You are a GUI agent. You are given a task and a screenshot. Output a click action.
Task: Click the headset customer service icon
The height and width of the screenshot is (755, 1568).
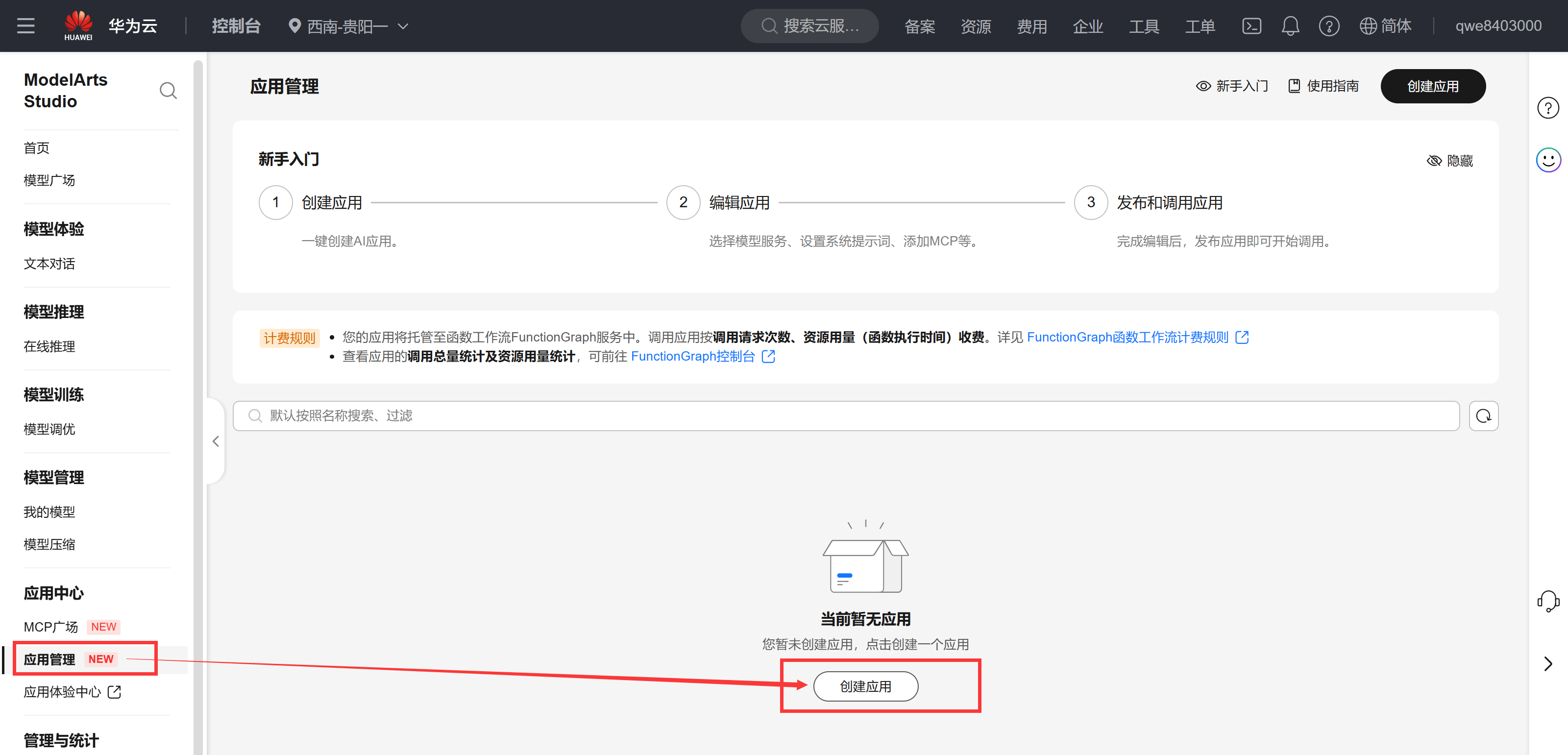1548,601
